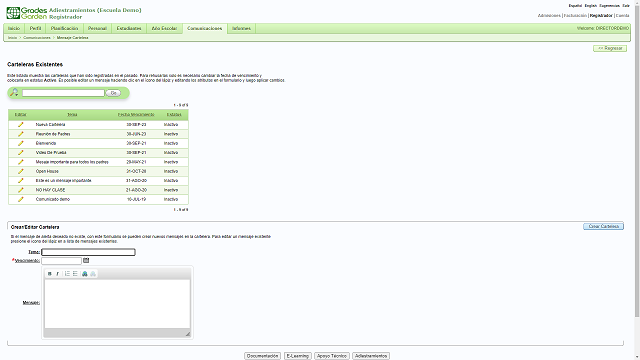Click the pencil icon for Comunicado demo

coord(20,199)
